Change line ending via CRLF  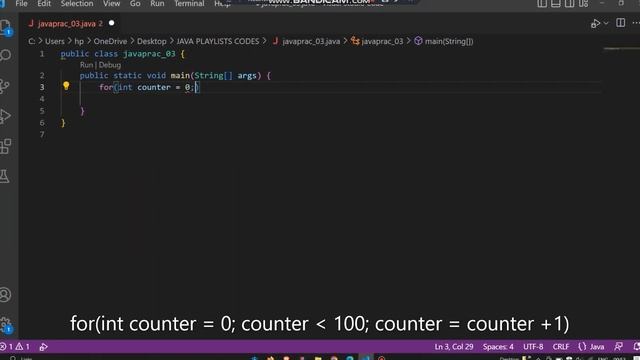click(x=561, y=347)
